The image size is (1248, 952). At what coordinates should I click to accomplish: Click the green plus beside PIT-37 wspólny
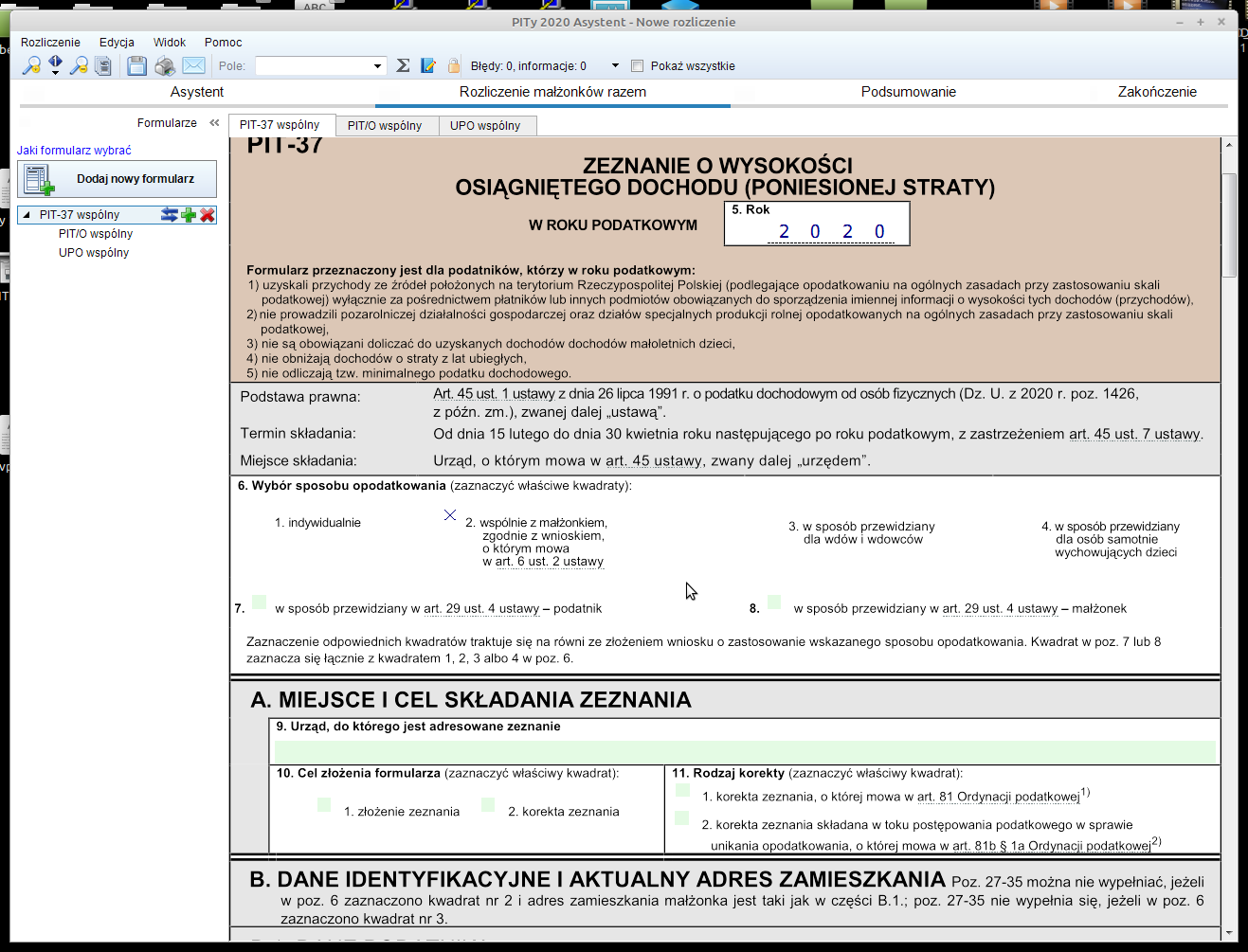tap(189, 215)
